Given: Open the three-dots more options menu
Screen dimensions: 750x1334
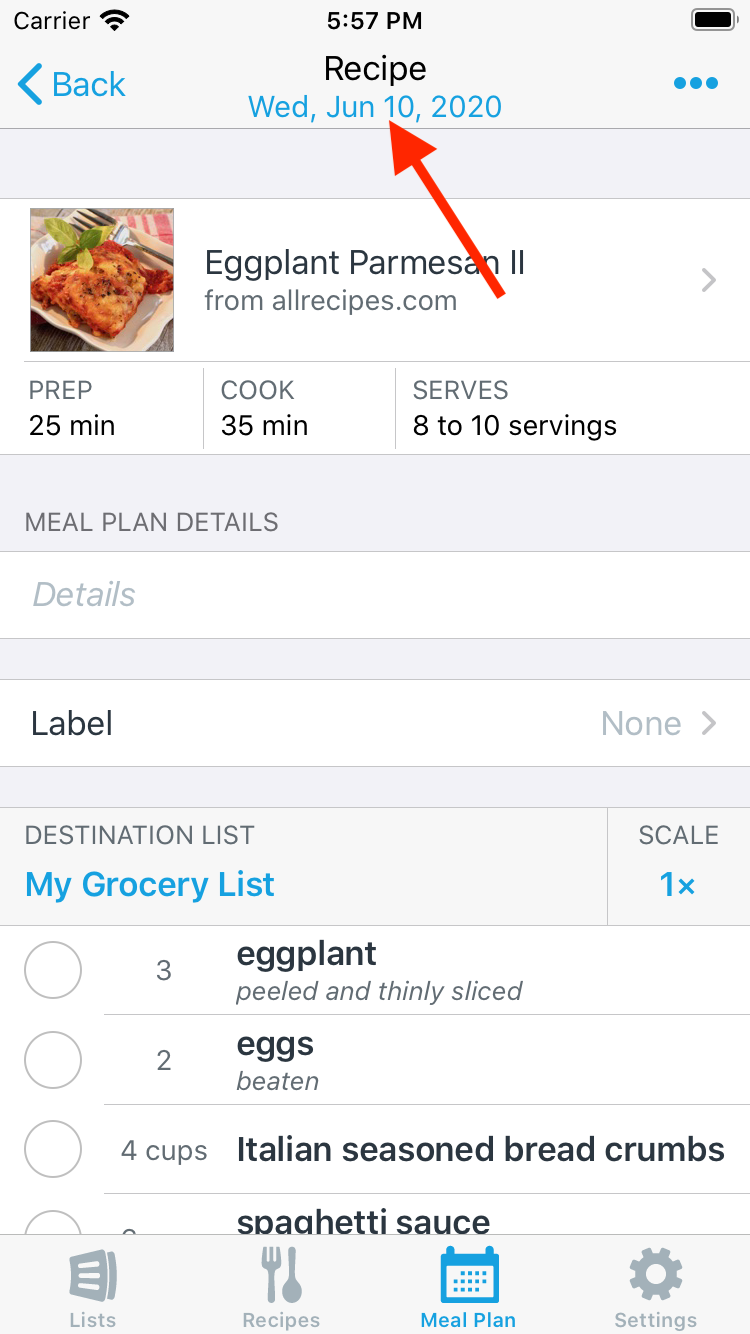Looking at the screenshot, I should [696, 84].
